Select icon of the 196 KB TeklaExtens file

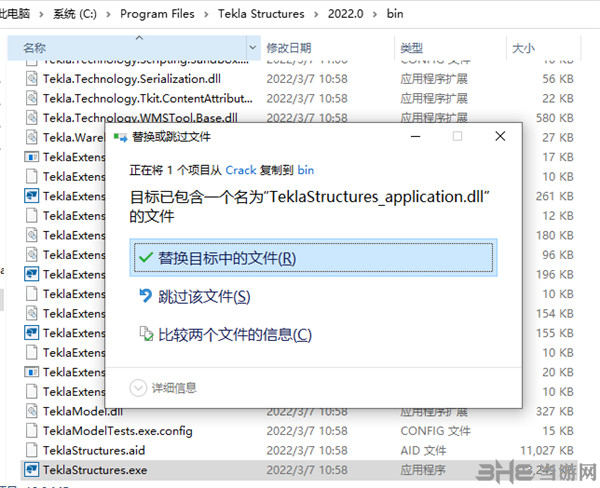tap(32, 274)
